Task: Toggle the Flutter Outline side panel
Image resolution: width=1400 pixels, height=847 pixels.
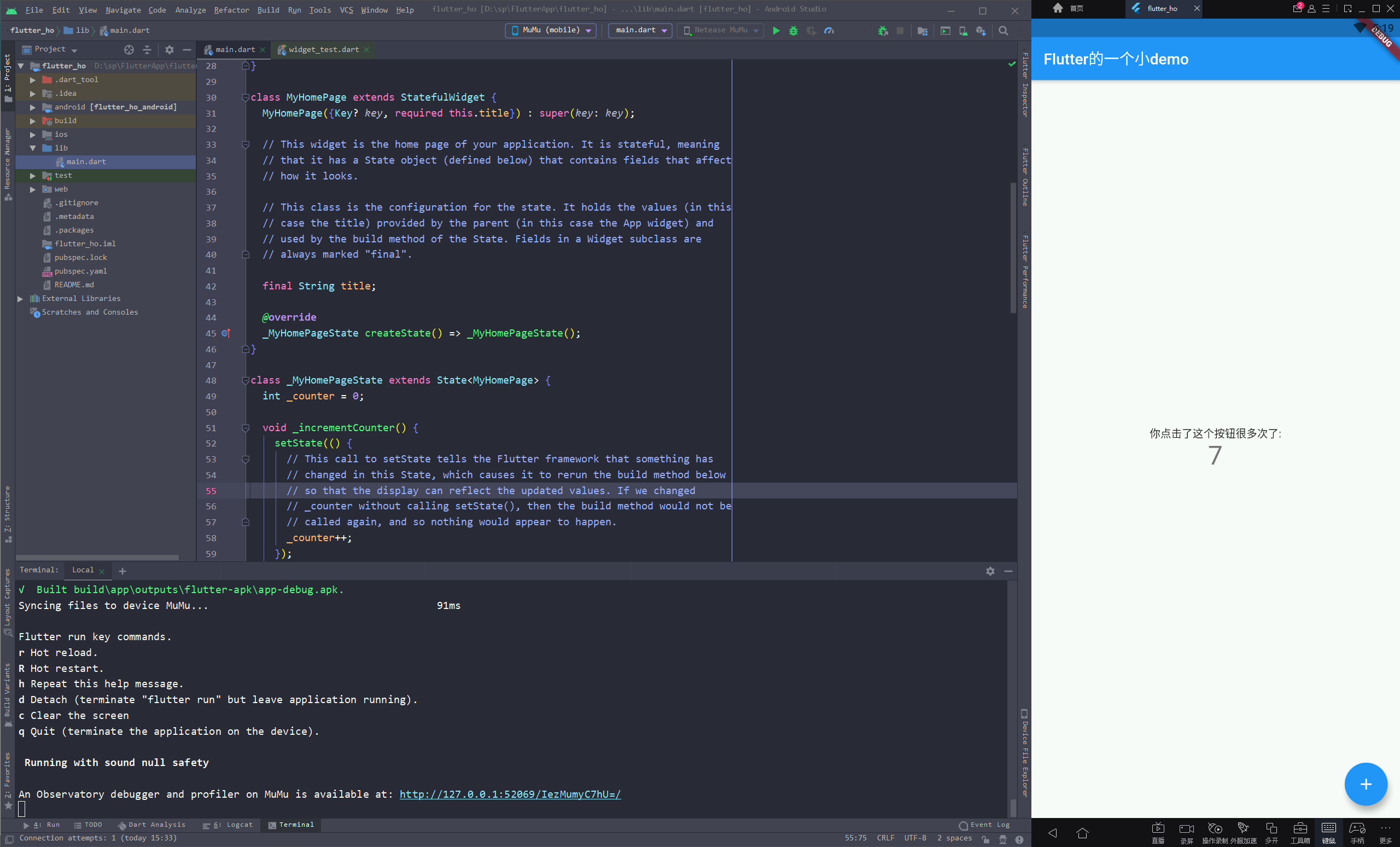Action: (1025, 176)
